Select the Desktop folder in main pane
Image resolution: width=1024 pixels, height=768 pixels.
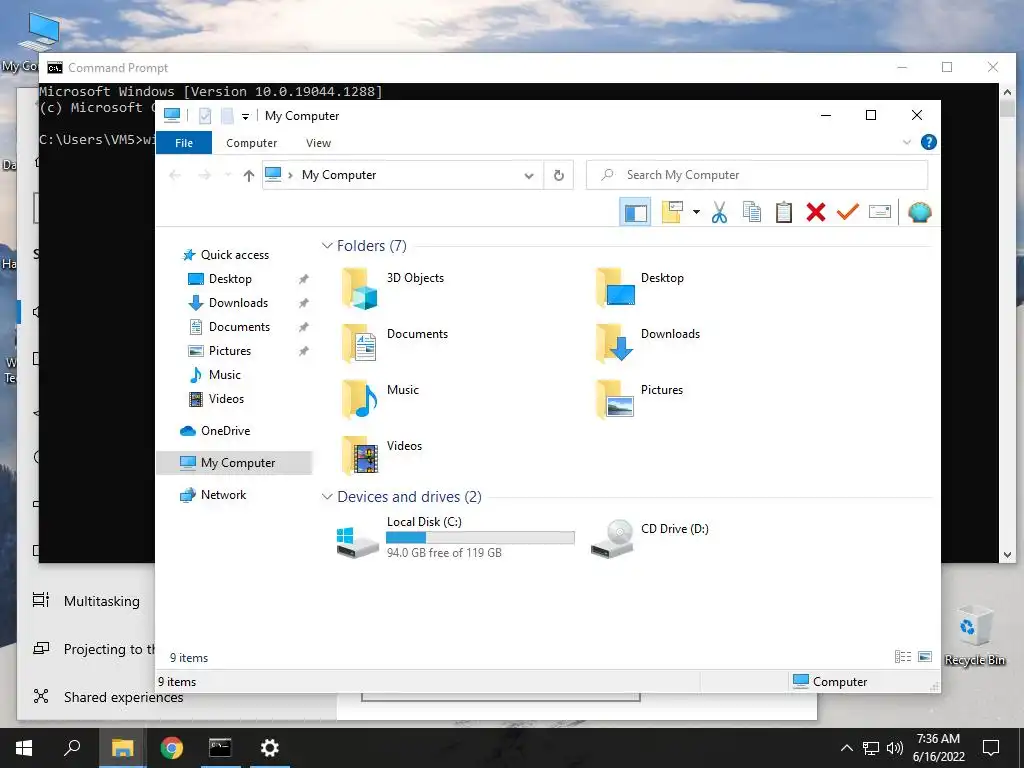pyautogui.click(x=640, y=287)
